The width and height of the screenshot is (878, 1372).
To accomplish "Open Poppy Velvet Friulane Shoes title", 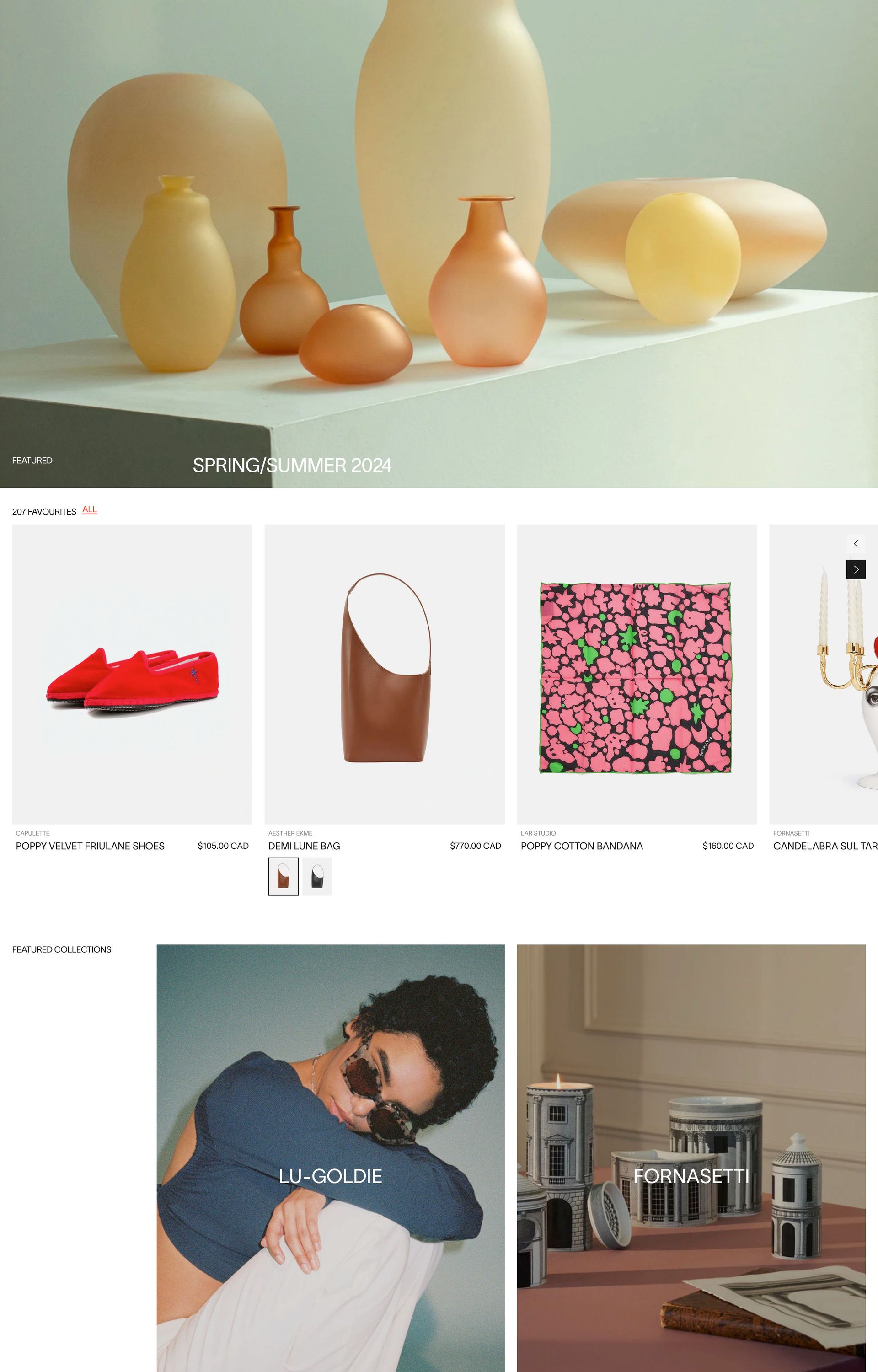I will (90, 846).
